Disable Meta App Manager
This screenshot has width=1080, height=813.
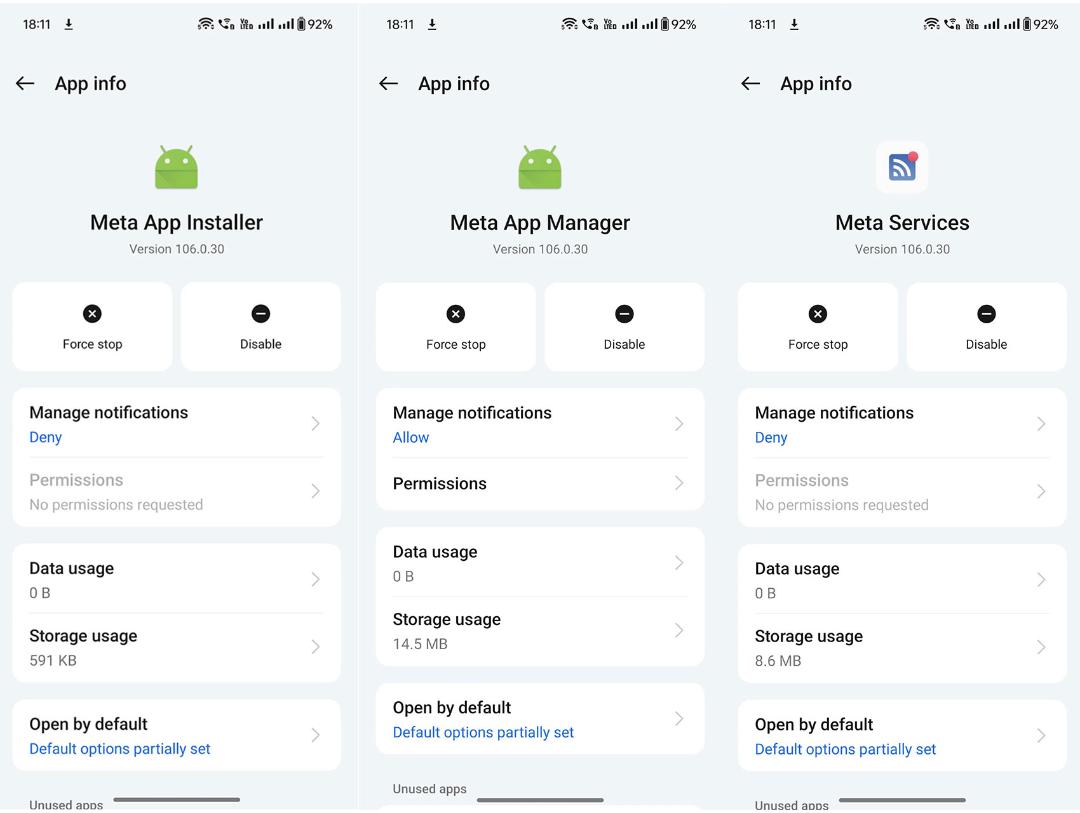[624, 327]
